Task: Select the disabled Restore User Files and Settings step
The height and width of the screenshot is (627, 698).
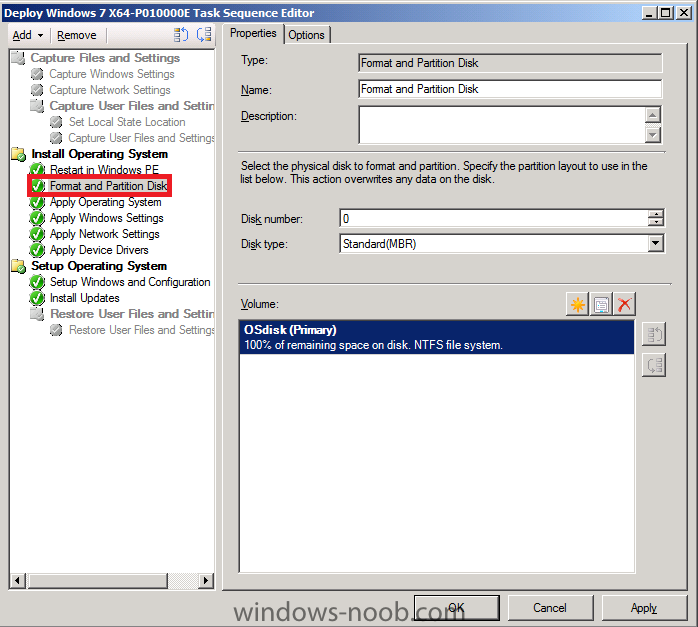Action: [142, 330]
